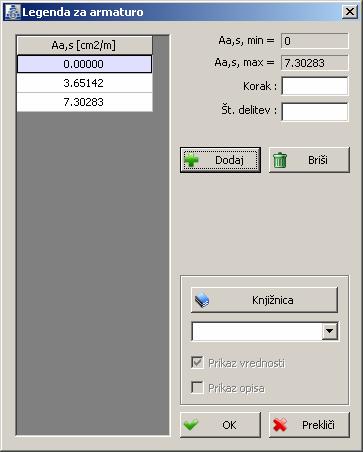Click the Briši button label

(318, 160)
